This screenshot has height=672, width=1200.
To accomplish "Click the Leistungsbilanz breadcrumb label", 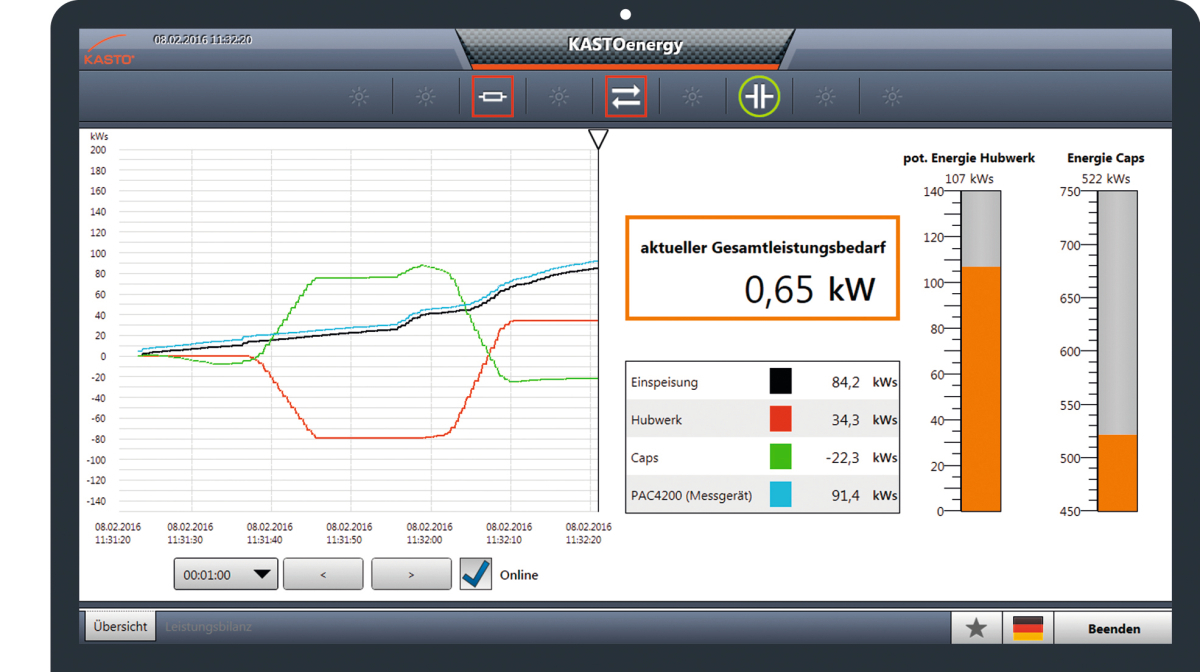I will tap(208, 627).
